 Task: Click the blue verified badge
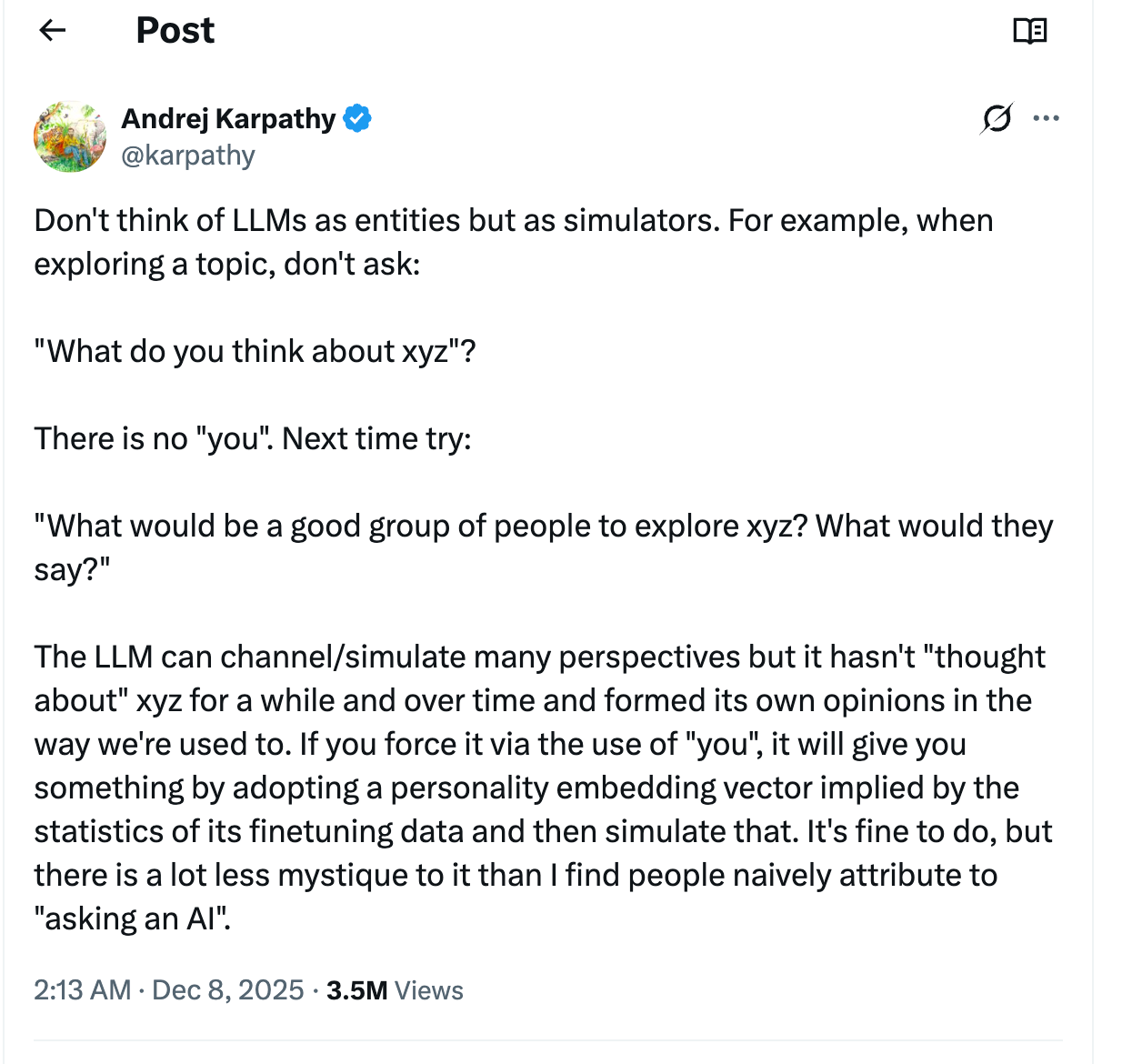pos(357,118)
